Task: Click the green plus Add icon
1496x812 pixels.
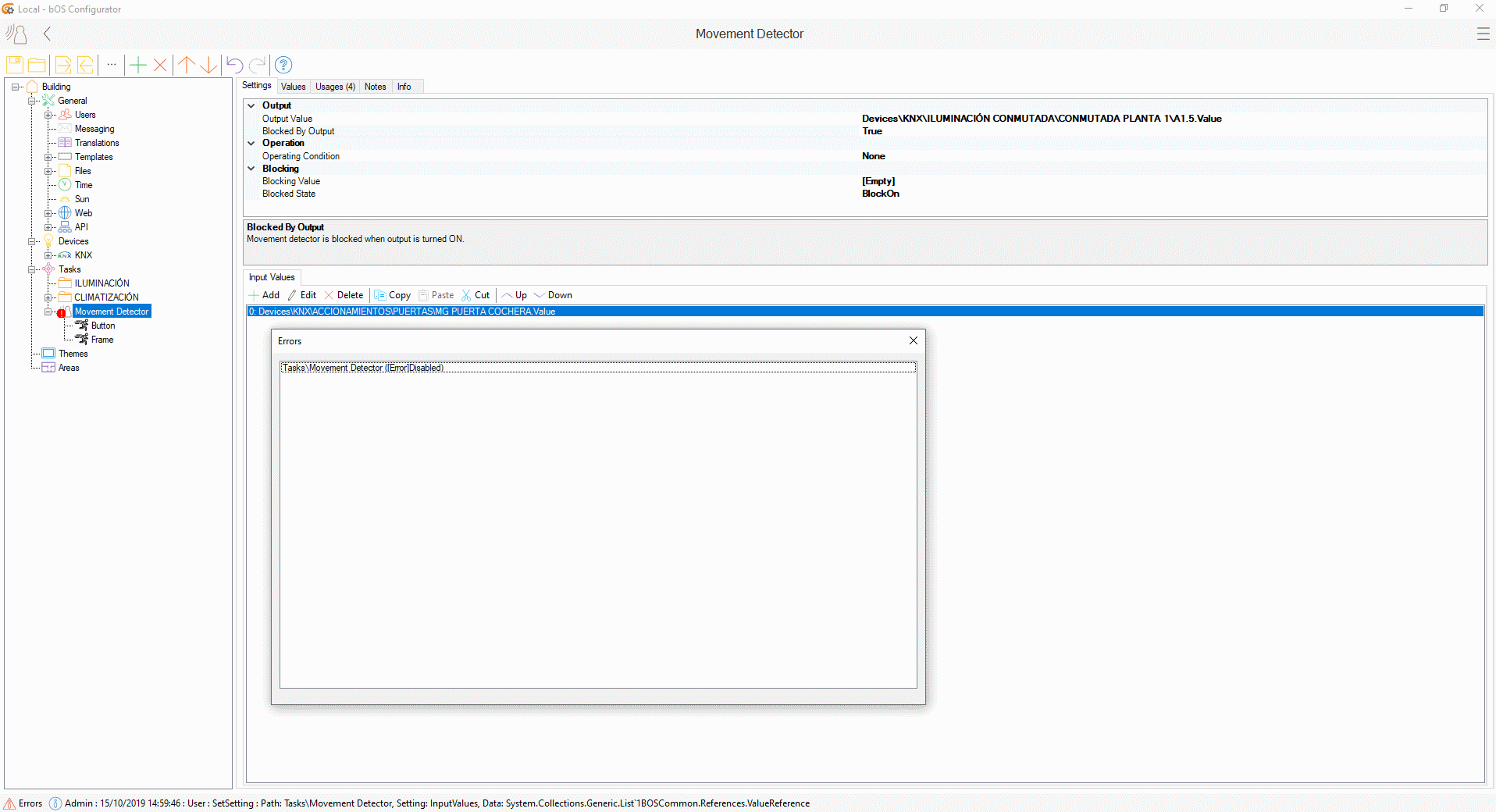Action: click(138, 65)
